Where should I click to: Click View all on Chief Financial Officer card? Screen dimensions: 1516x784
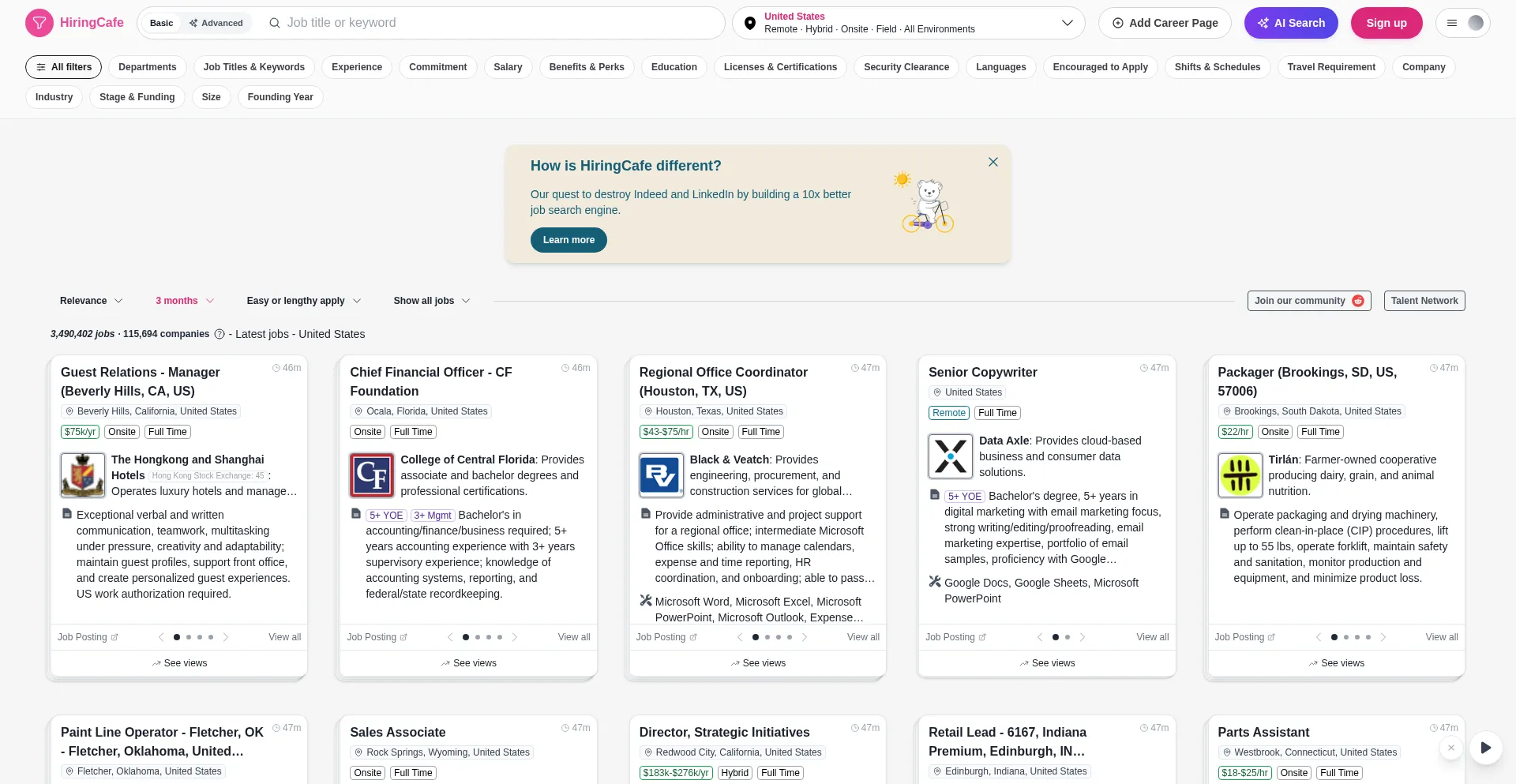(x=574, y=637)
